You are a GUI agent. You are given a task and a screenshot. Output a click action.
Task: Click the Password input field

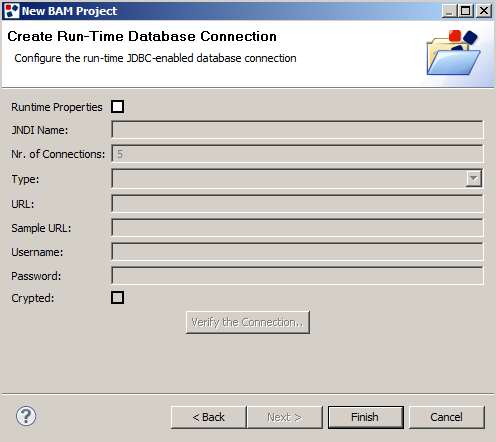coord(297,276)
